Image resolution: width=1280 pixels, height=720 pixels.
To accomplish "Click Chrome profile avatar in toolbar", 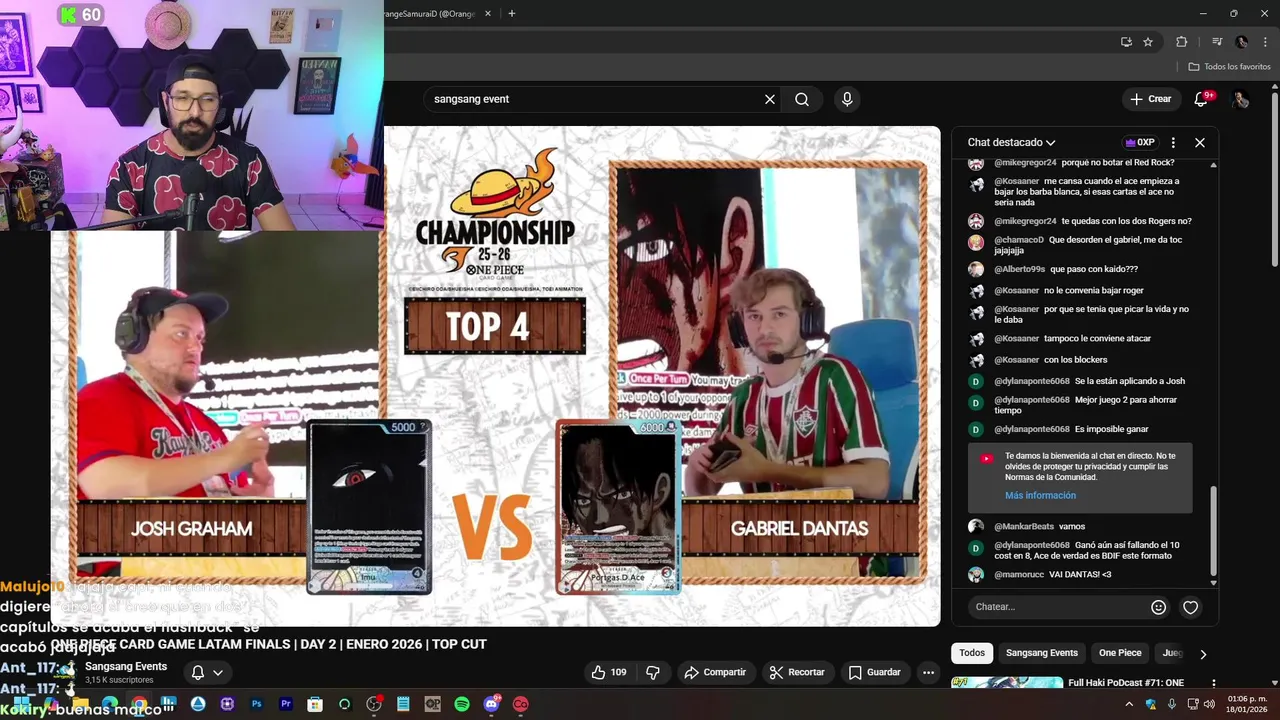I will pos(1241,42).
